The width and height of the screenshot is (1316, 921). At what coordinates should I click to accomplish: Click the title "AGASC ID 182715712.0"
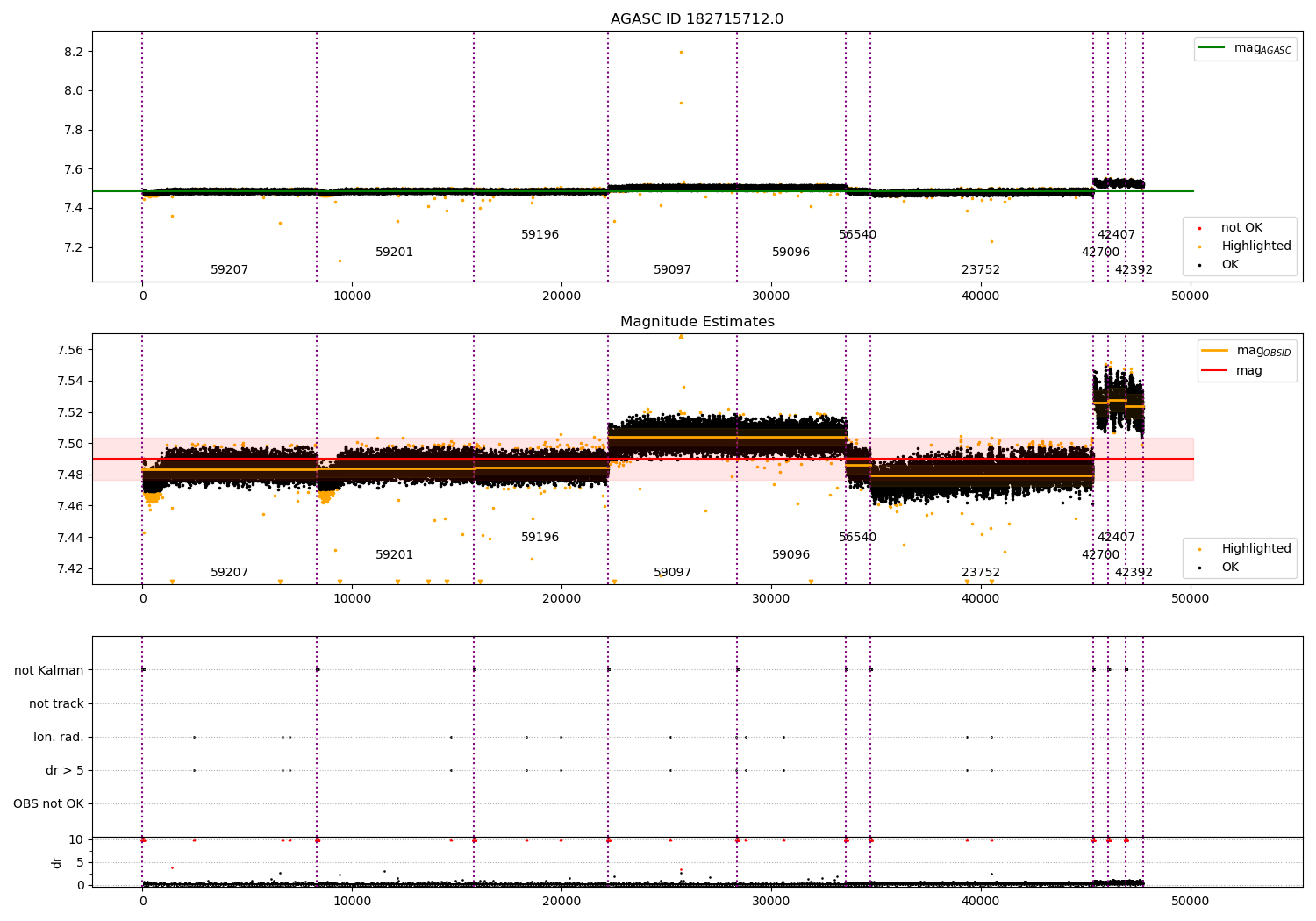(697, 19)
